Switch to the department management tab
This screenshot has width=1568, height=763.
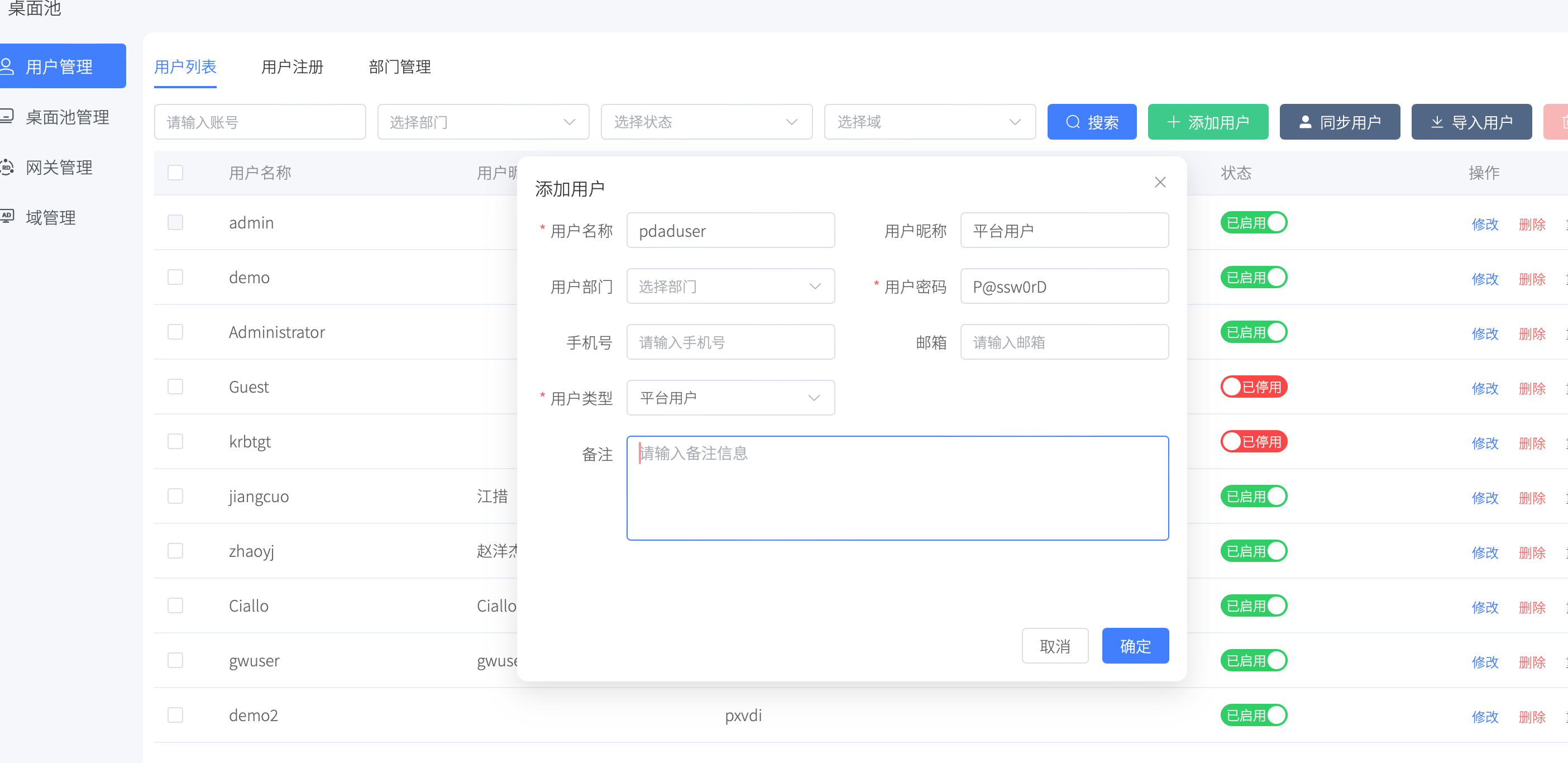399,67
